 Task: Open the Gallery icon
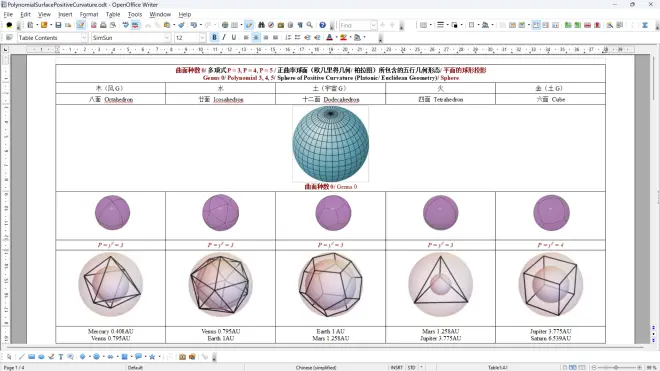281,25
